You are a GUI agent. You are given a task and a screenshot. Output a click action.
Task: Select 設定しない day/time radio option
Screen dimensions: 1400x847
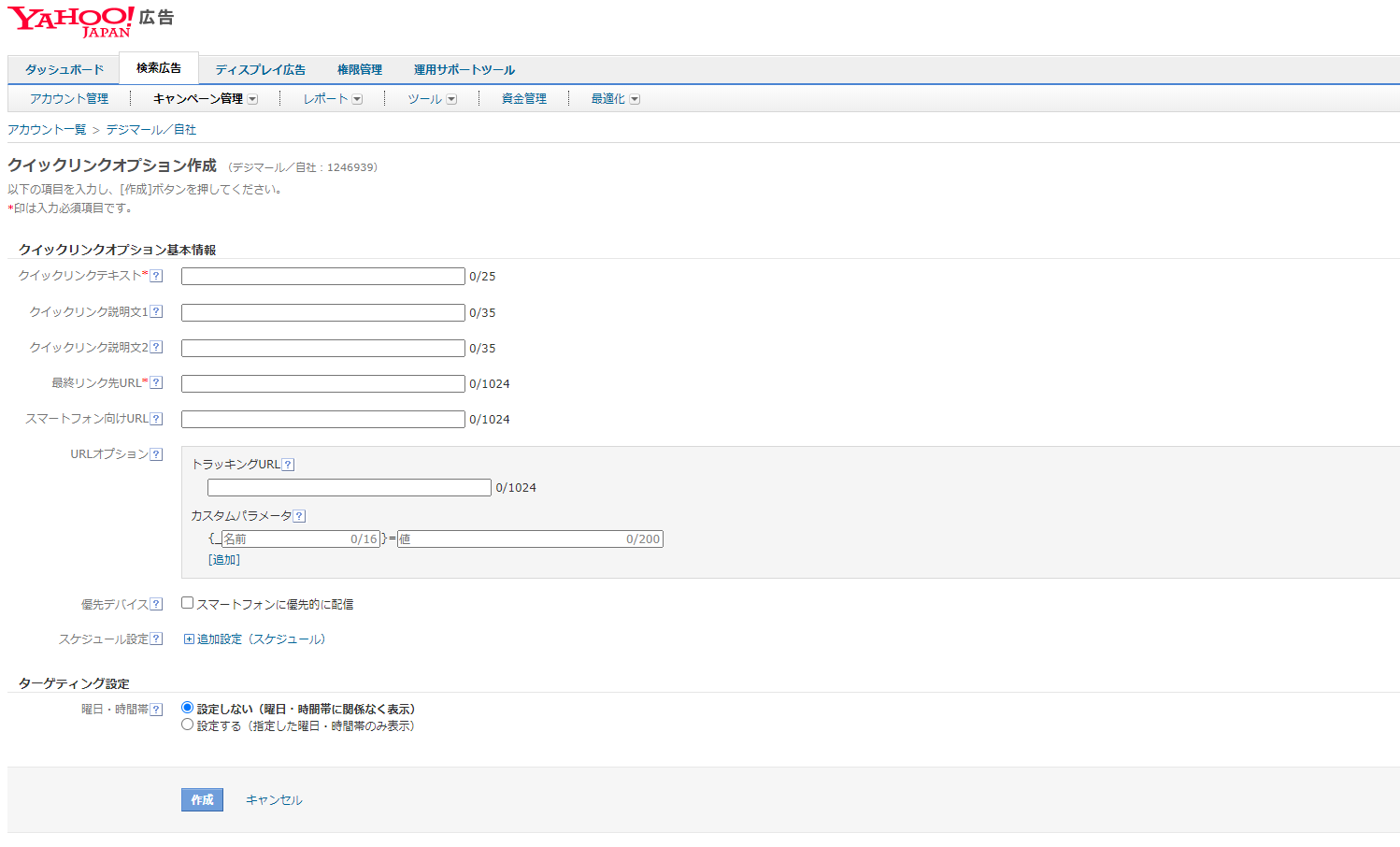pos(187,708)
